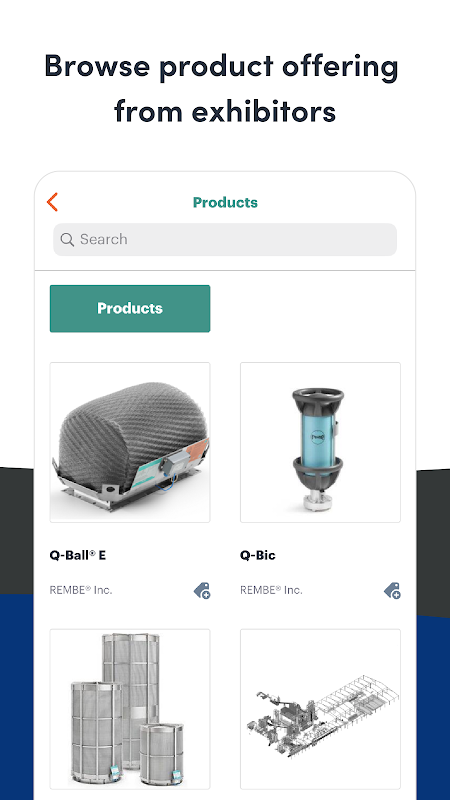This screenshot has height=800, width=450.
Task: Click the grey sensor box on the Q-Ball E
Action: pyautogui.click(x=173, y=460)
